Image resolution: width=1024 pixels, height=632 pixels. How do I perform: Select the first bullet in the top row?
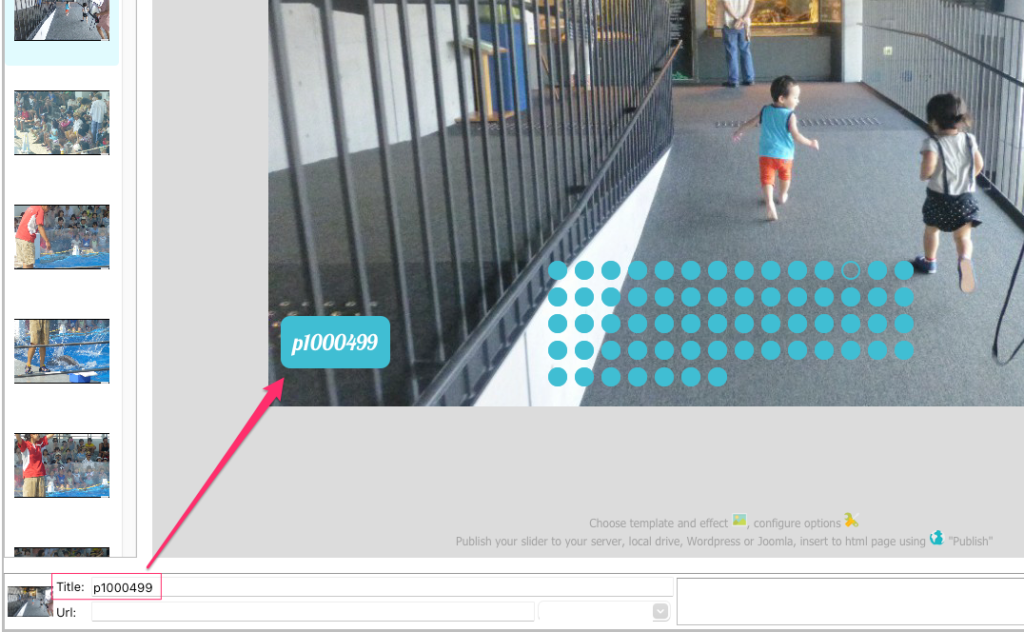pos(558,270)
